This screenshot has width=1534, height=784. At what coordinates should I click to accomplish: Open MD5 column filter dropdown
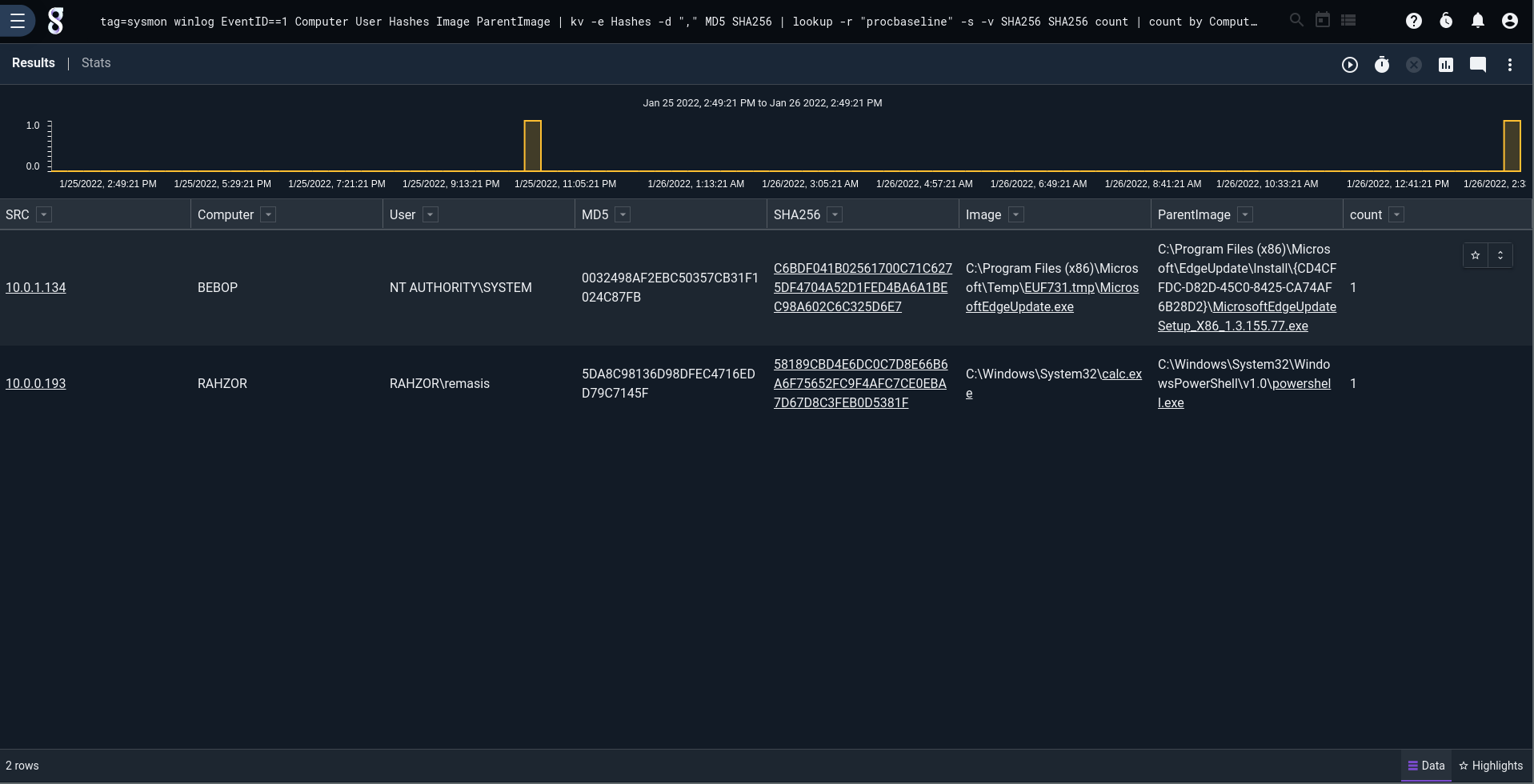(623, 214)
